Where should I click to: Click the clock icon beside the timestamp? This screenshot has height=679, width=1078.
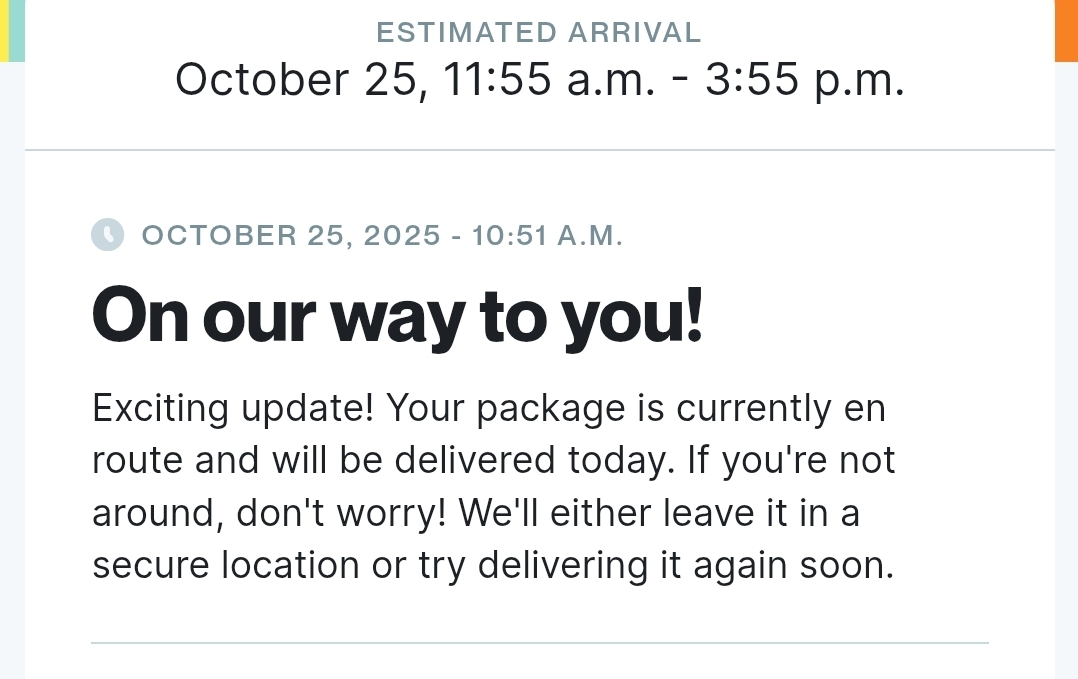coord(107,235)
